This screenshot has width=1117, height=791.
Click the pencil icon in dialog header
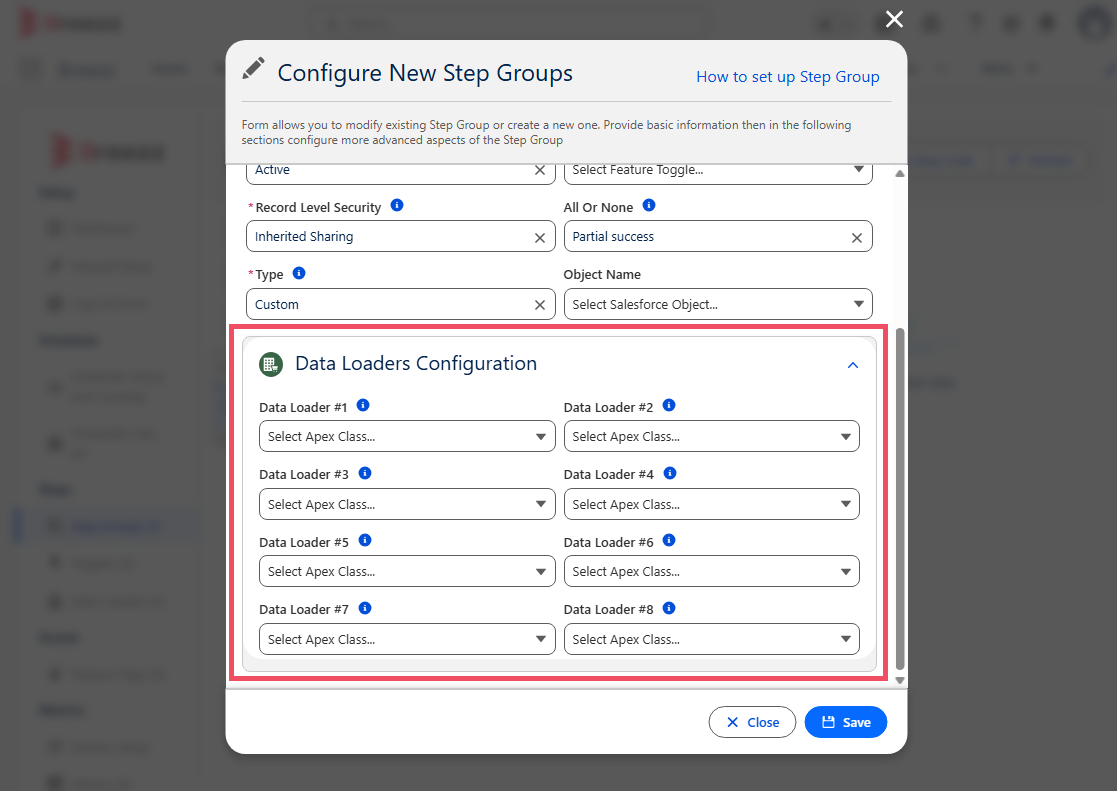click(x=253, y=68)
